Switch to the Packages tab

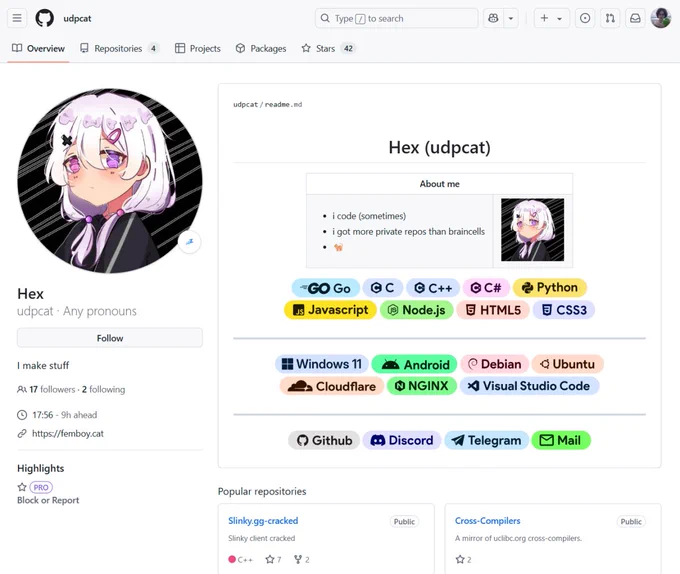click(x=261, y=49)
